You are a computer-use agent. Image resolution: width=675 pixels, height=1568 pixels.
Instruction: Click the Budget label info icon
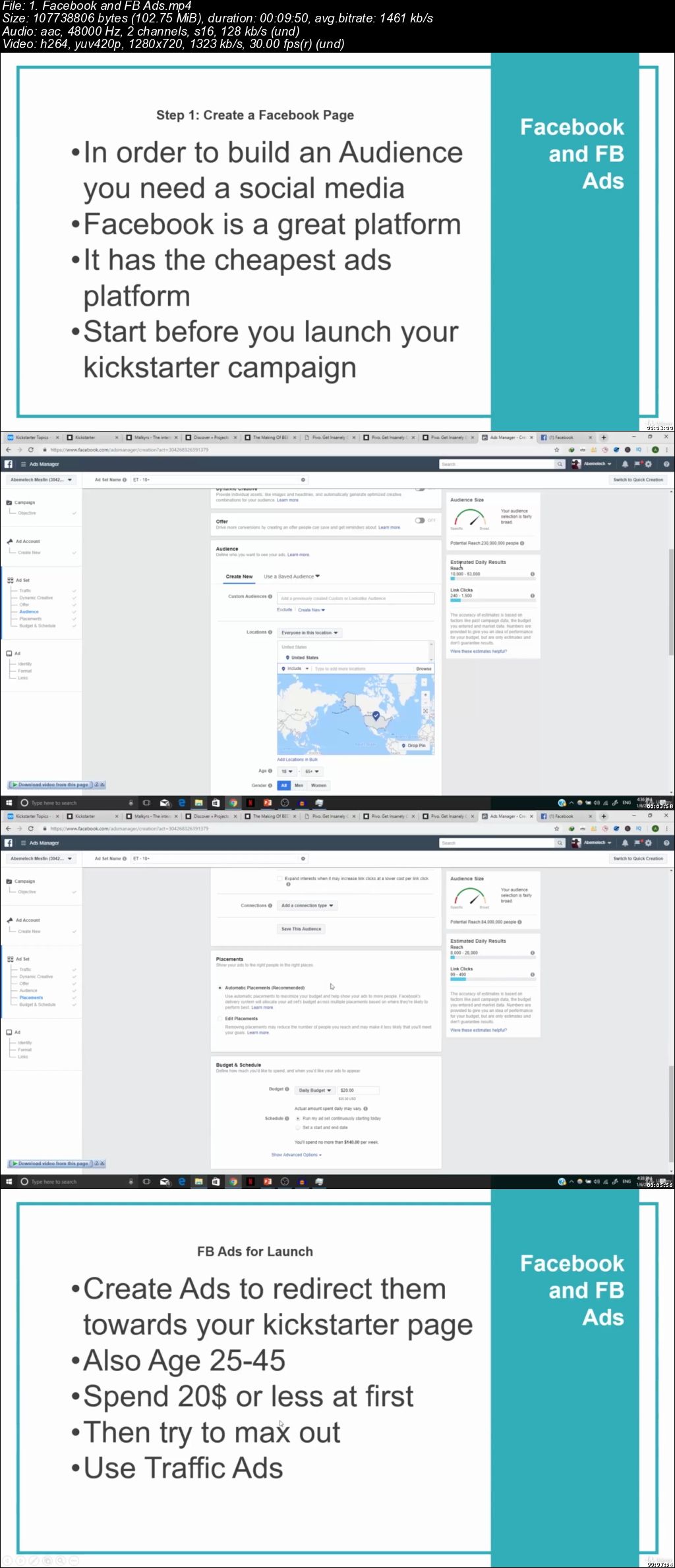[x=287, y=1089]
